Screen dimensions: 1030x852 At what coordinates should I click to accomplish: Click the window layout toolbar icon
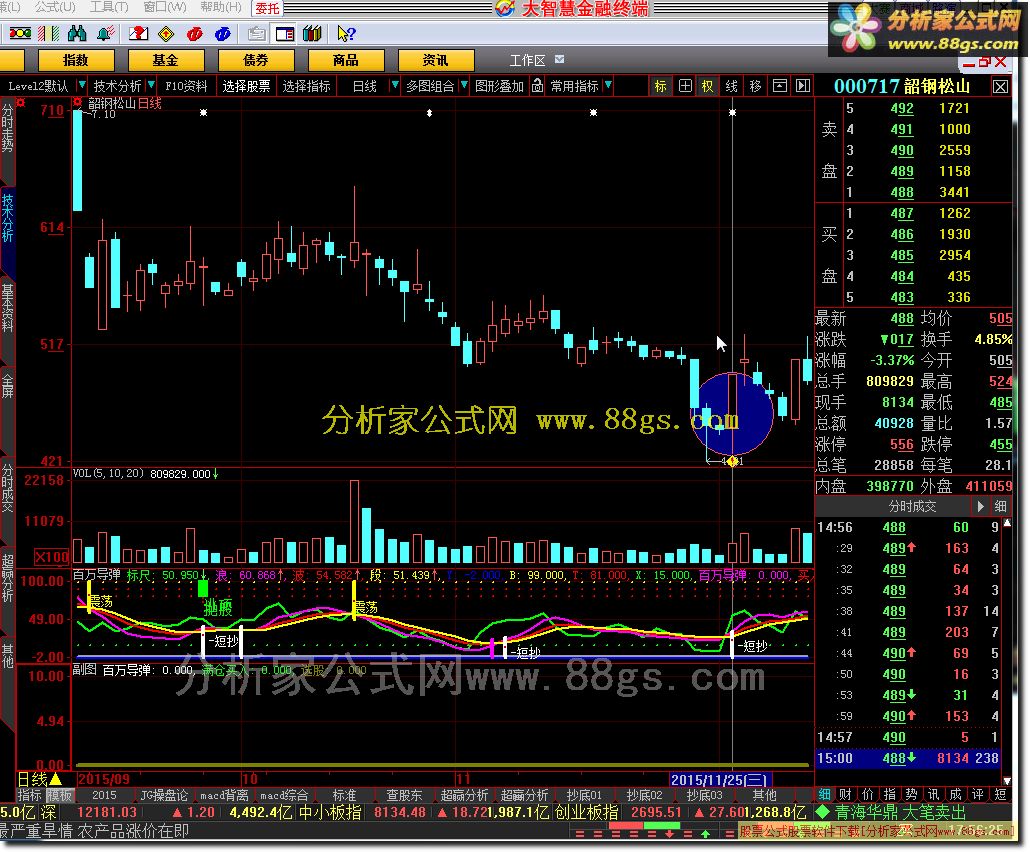[284, 34]
